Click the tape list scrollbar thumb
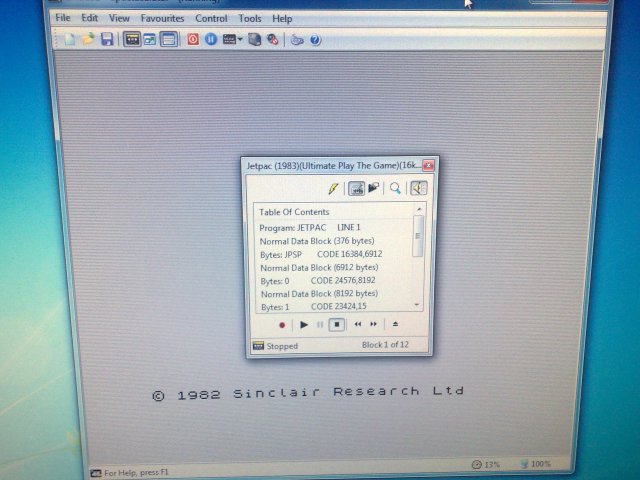Viewport: 640px width, 480px height. click(x=418, y=236)
